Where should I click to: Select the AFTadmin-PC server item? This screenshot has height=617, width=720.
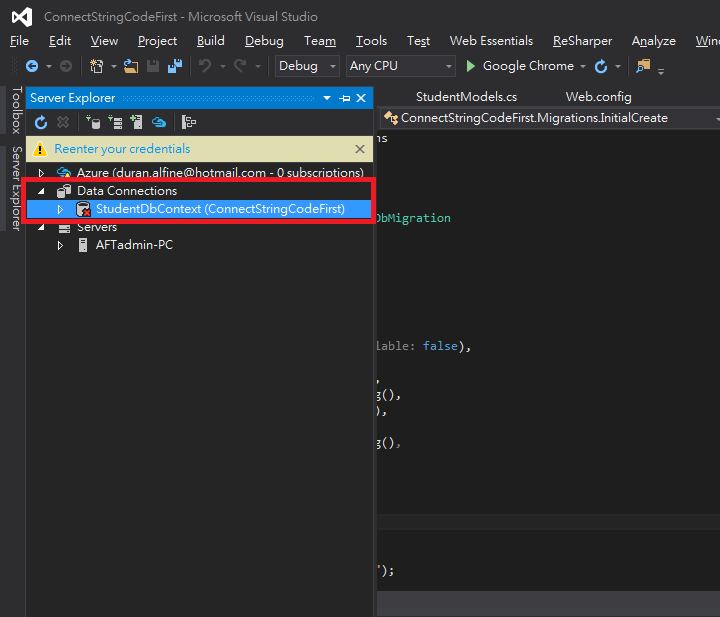[x=134, y=245]
